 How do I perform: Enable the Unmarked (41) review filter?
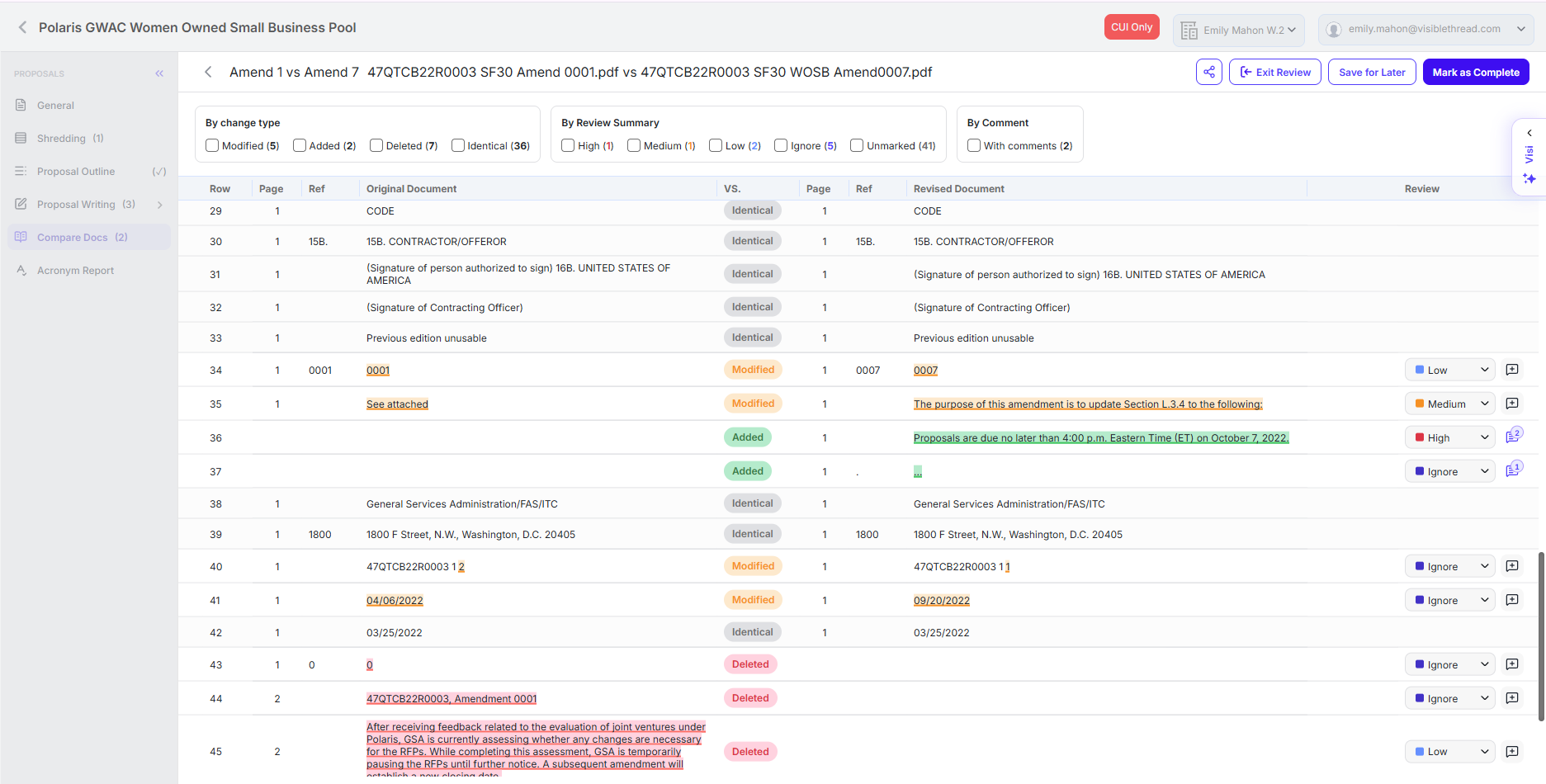click(857, 145)
